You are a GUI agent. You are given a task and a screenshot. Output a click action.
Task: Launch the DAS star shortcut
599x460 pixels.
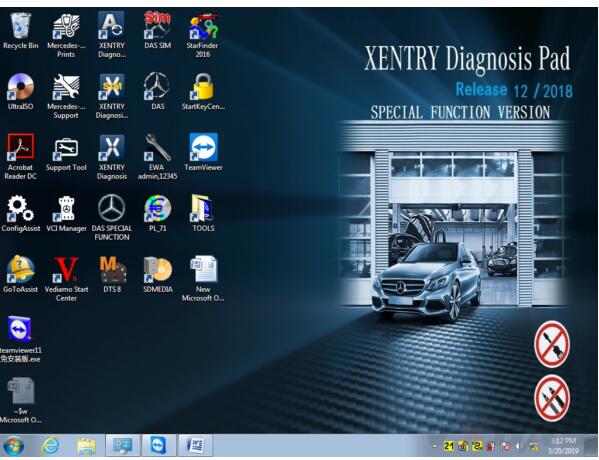coord(157,92)
